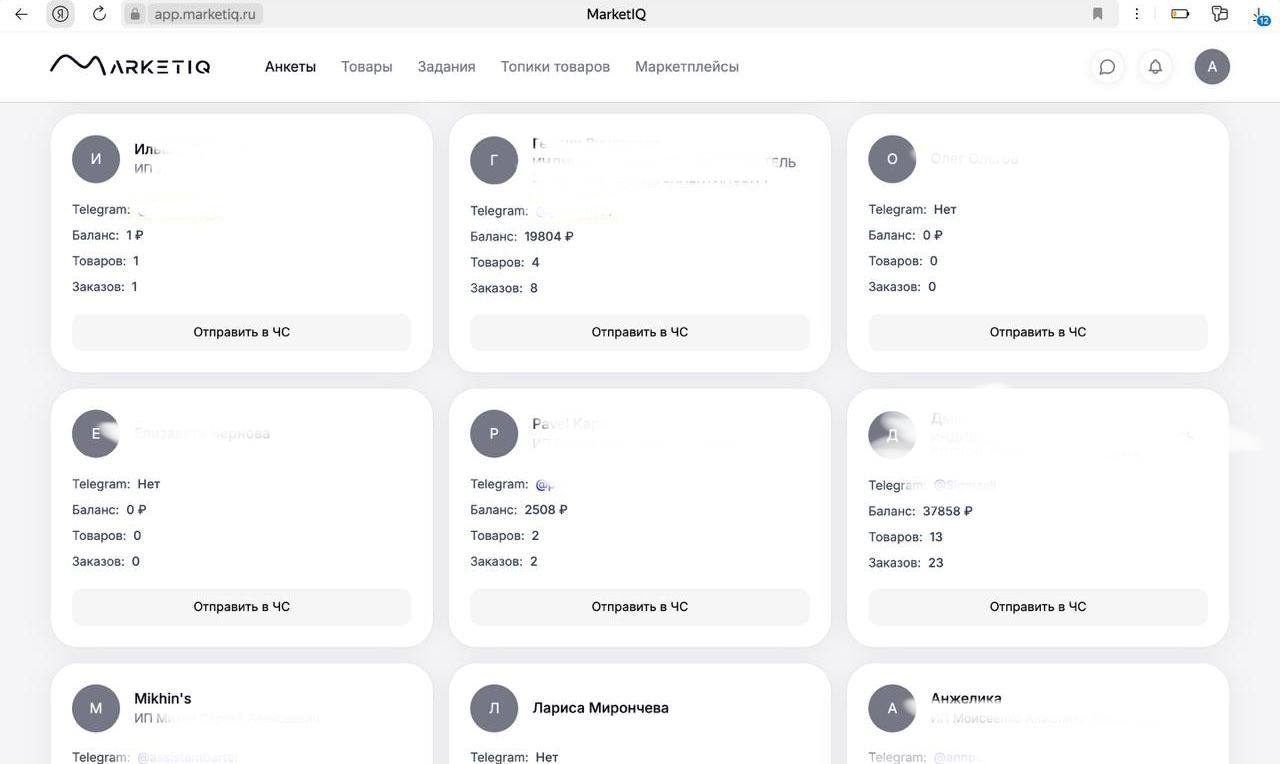Click the balance value 1 ₽
1280x764 pixels.
click(135, 236)
